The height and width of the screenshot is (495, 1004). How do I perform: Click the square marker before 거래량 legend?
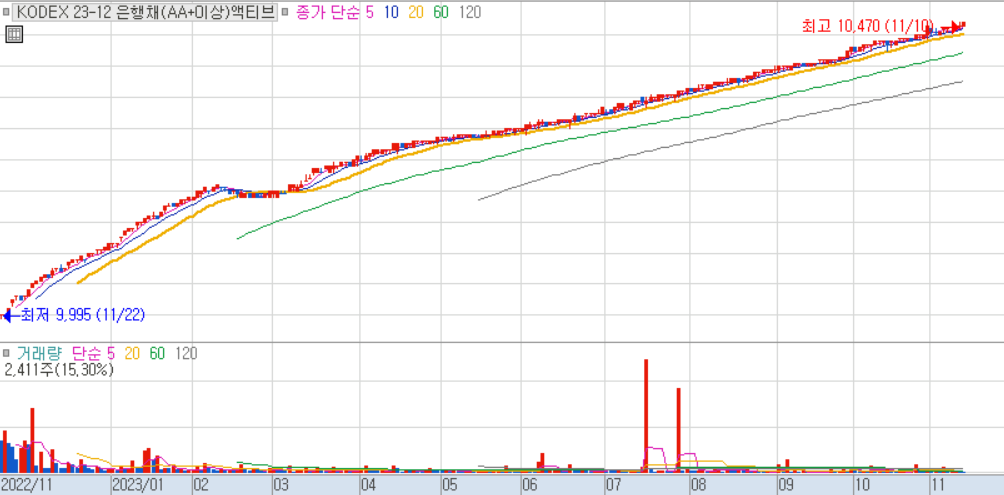coord(6,353)
